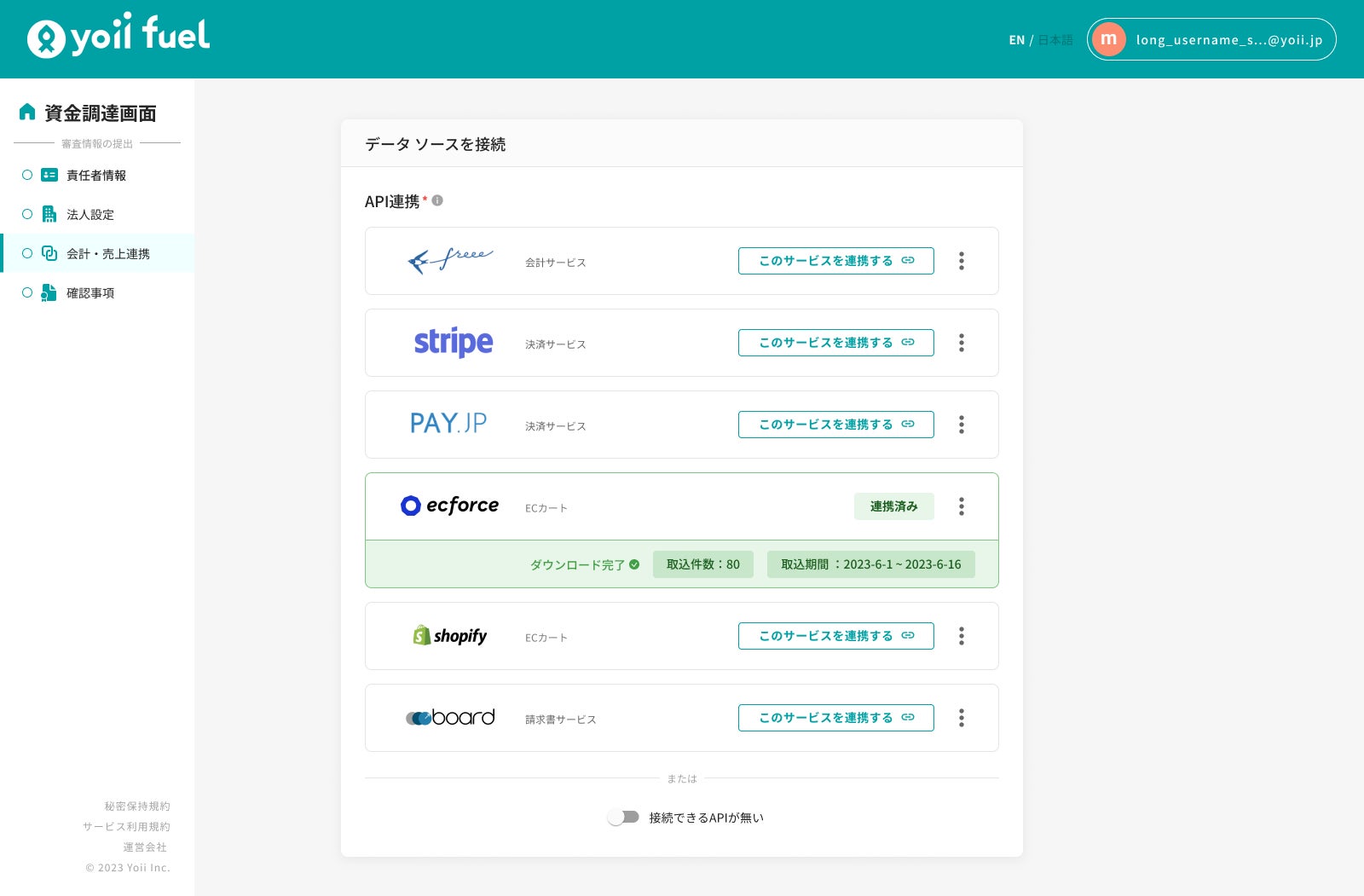1364x896 pixels.
Task: Connect the board invoice service
Action: click(836, 718)
